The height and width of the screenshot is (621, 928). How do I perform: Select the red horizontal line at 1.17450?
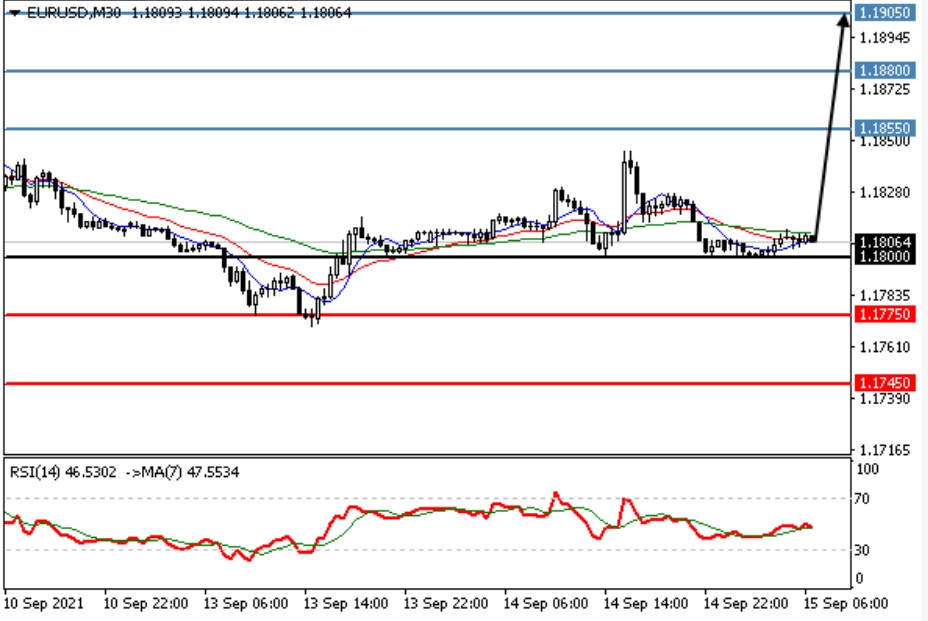pos(428,384)
